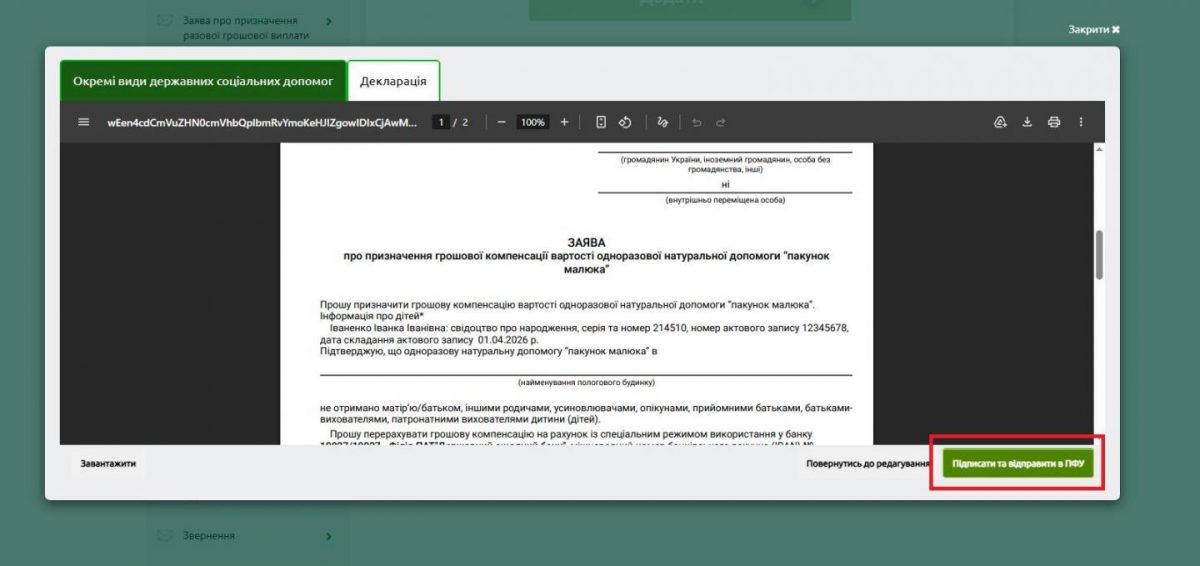Download the PDF document
This screenshot has height=566, width=1200.
click(x=1027, y=122)
